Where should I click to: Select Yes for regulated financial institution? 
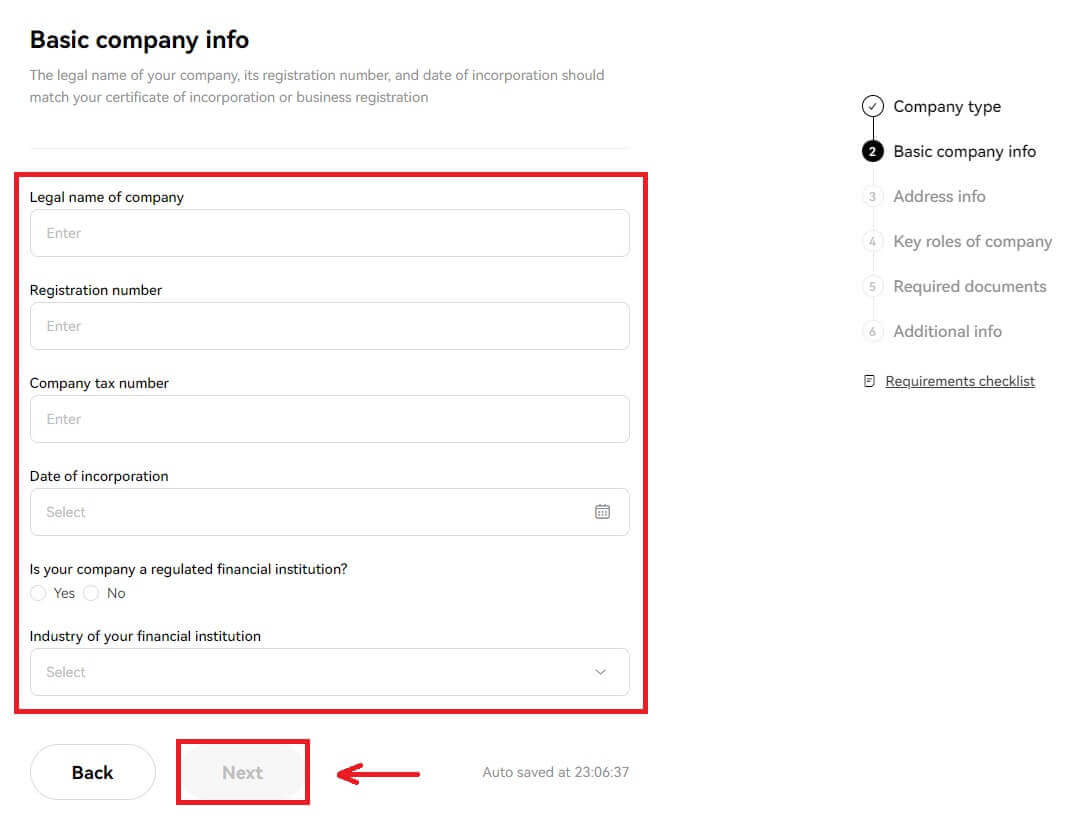tap(36, 593)
